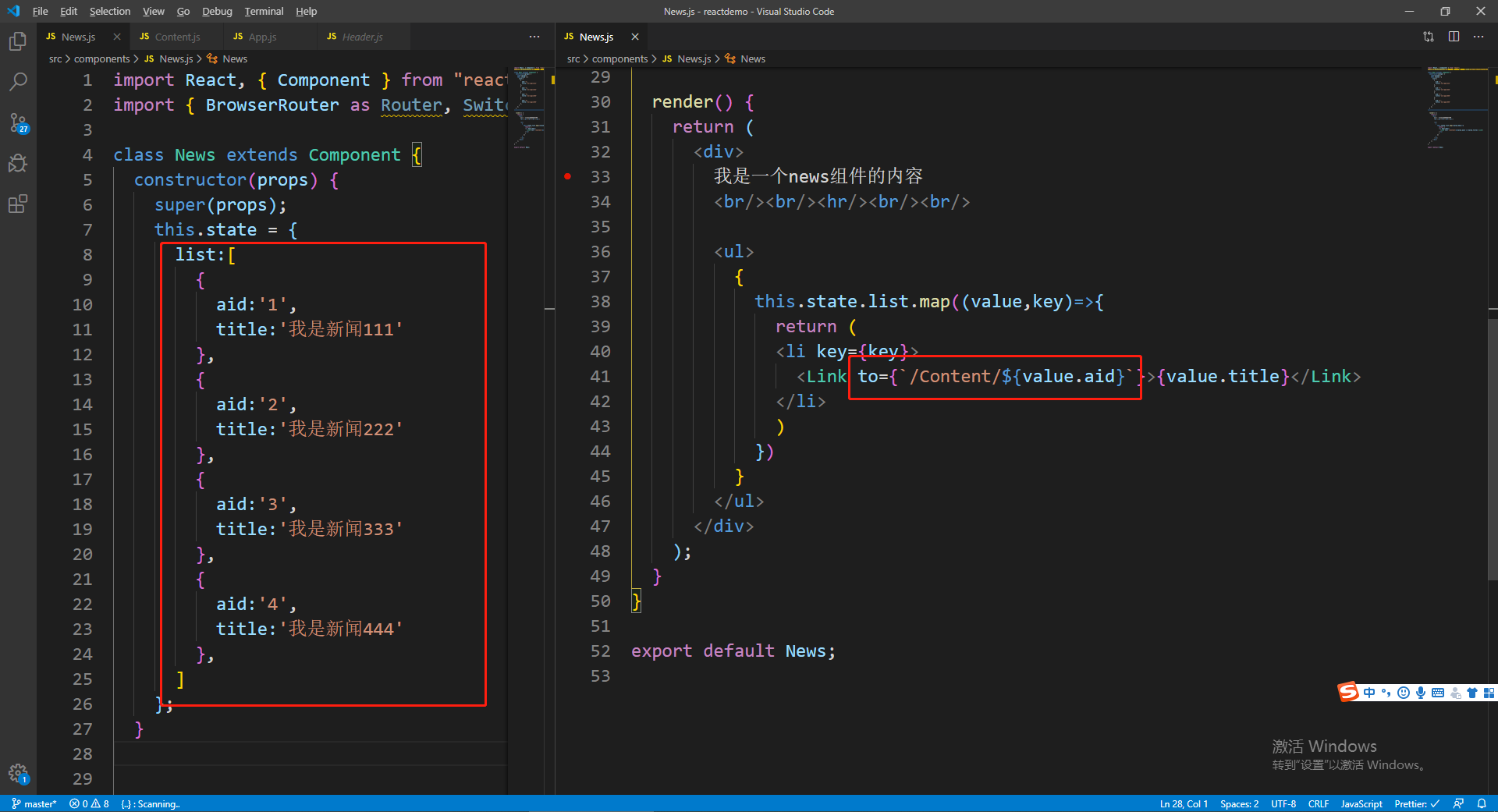Click the Prettier status indicator

click(x=1417, y=803)
